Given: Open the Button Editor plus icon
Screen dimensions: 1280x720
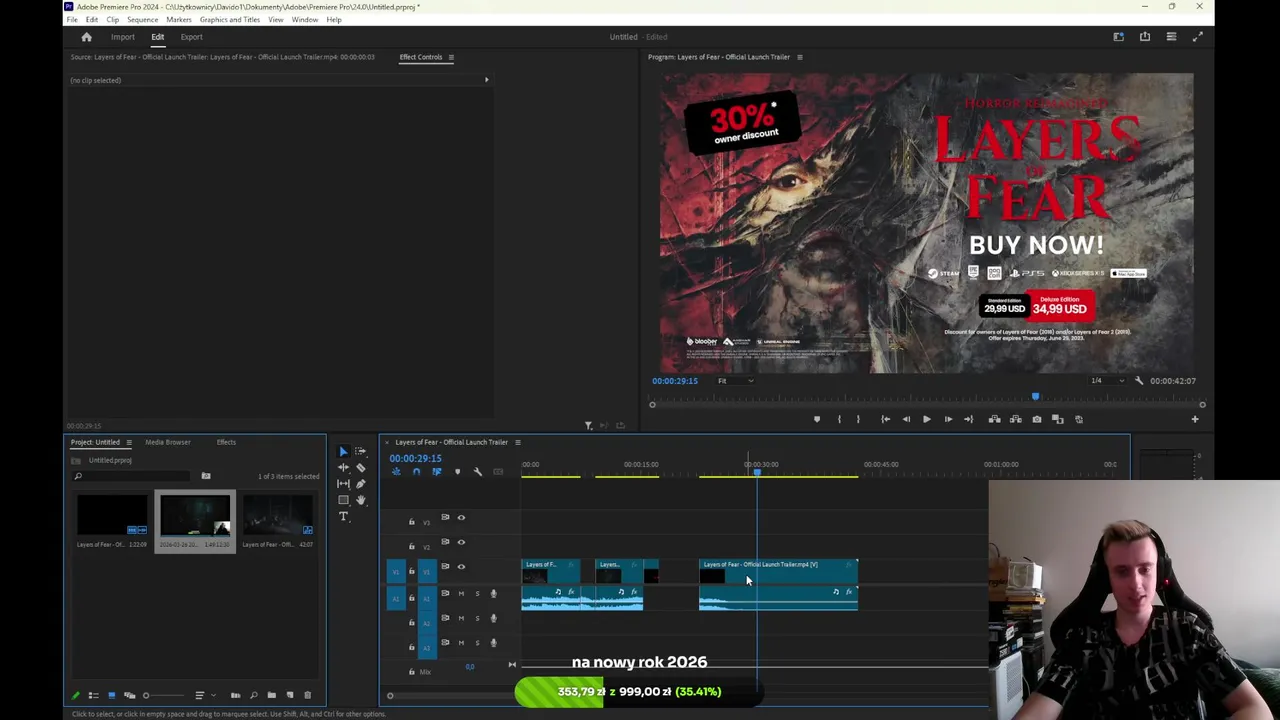Looking at the screenshot, I should pyautogui.click(x=1195, y=419).
